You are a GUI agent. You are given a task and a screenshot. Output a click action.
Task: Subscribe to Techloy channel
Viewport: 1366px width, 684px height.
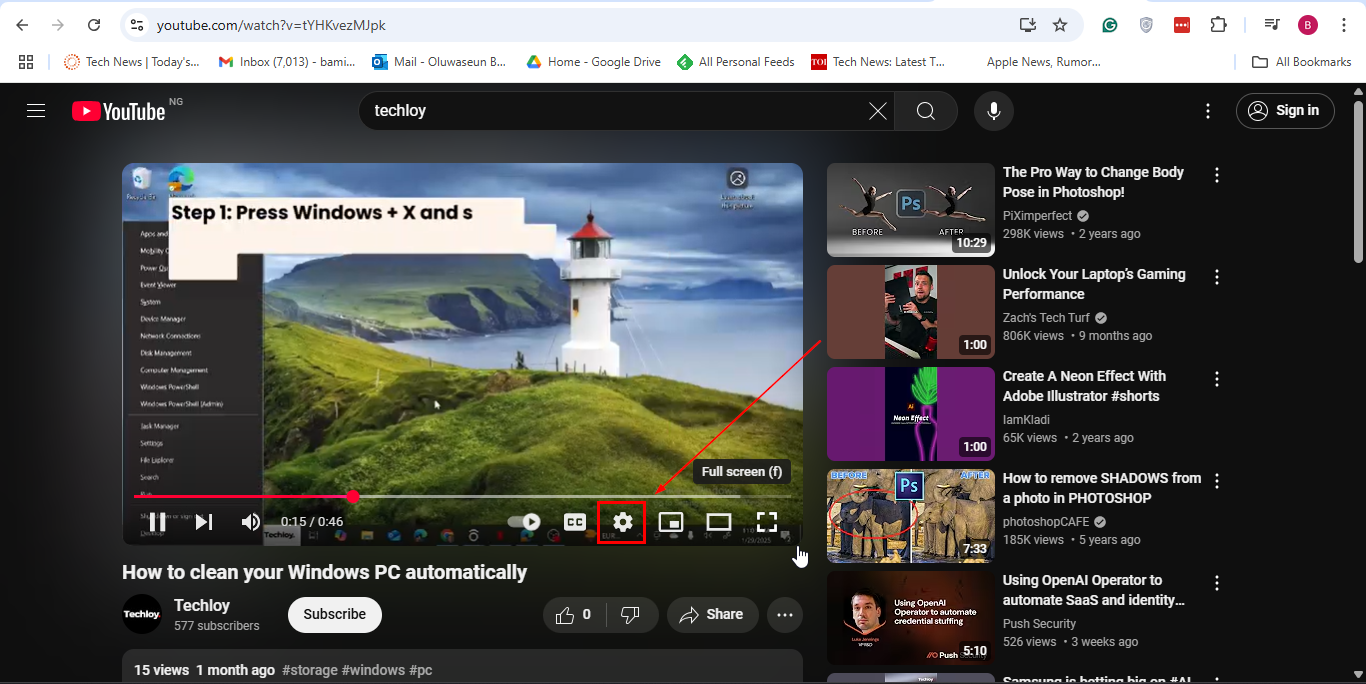pos(335,615)
